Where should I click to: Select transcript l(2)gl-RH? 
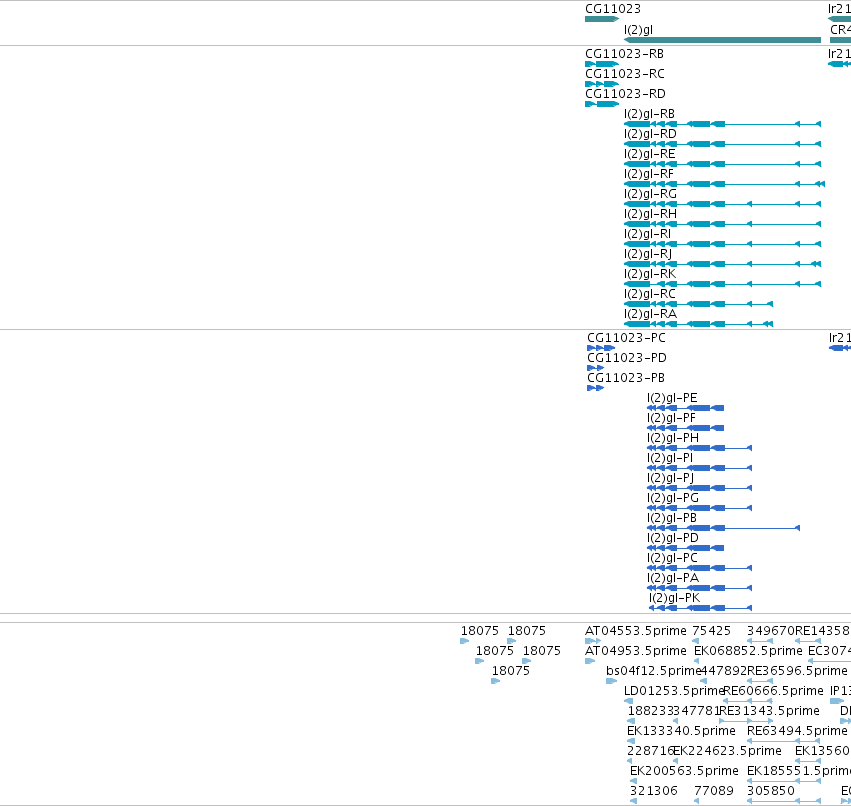click(722, 224)
